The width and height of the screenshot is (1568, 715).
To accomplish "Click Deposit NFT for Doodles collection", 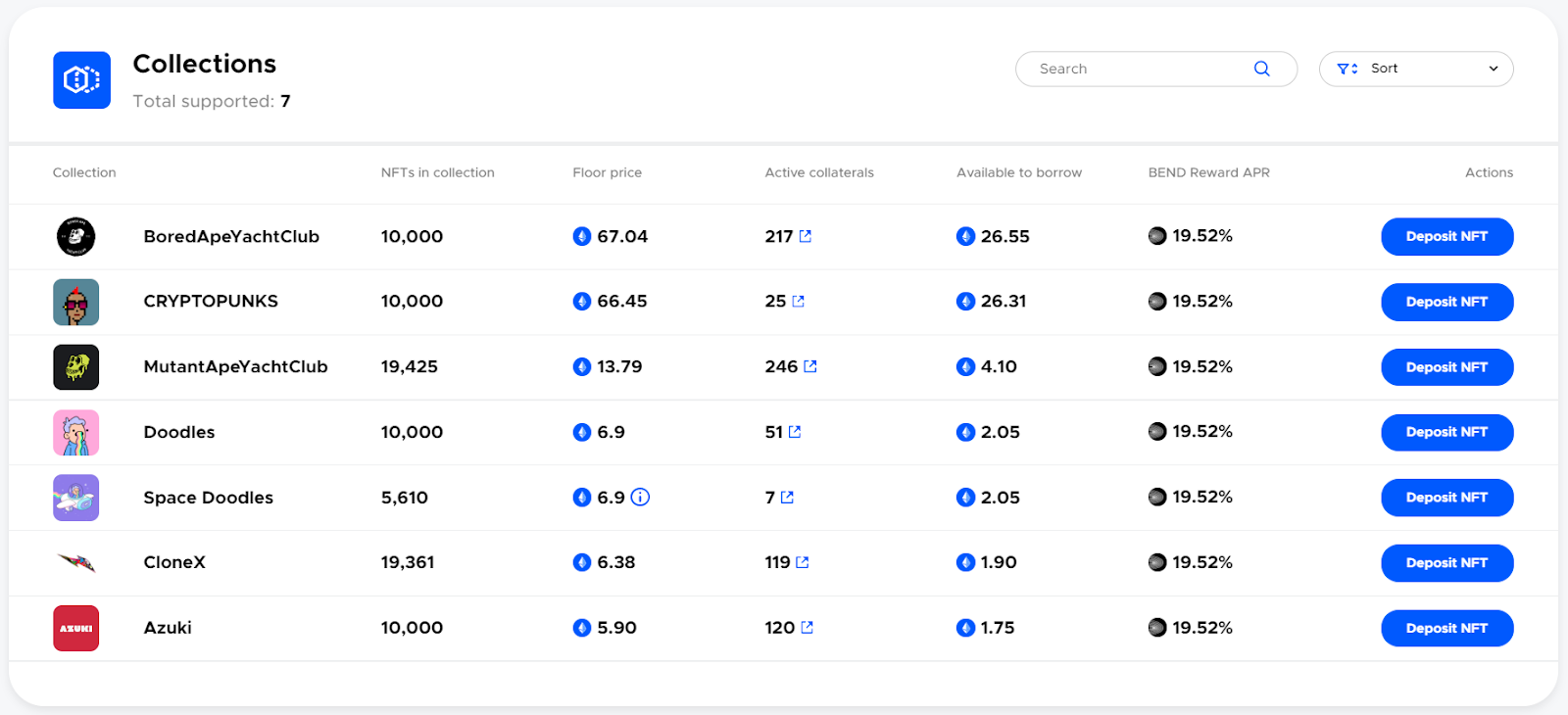I will (1446, 432).
